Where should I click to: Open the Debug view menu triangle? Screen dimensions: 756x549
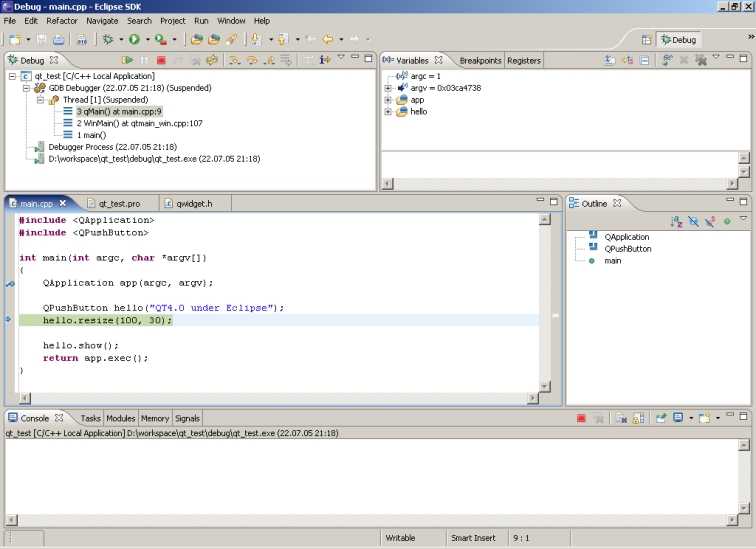click(x=341, y=57)
